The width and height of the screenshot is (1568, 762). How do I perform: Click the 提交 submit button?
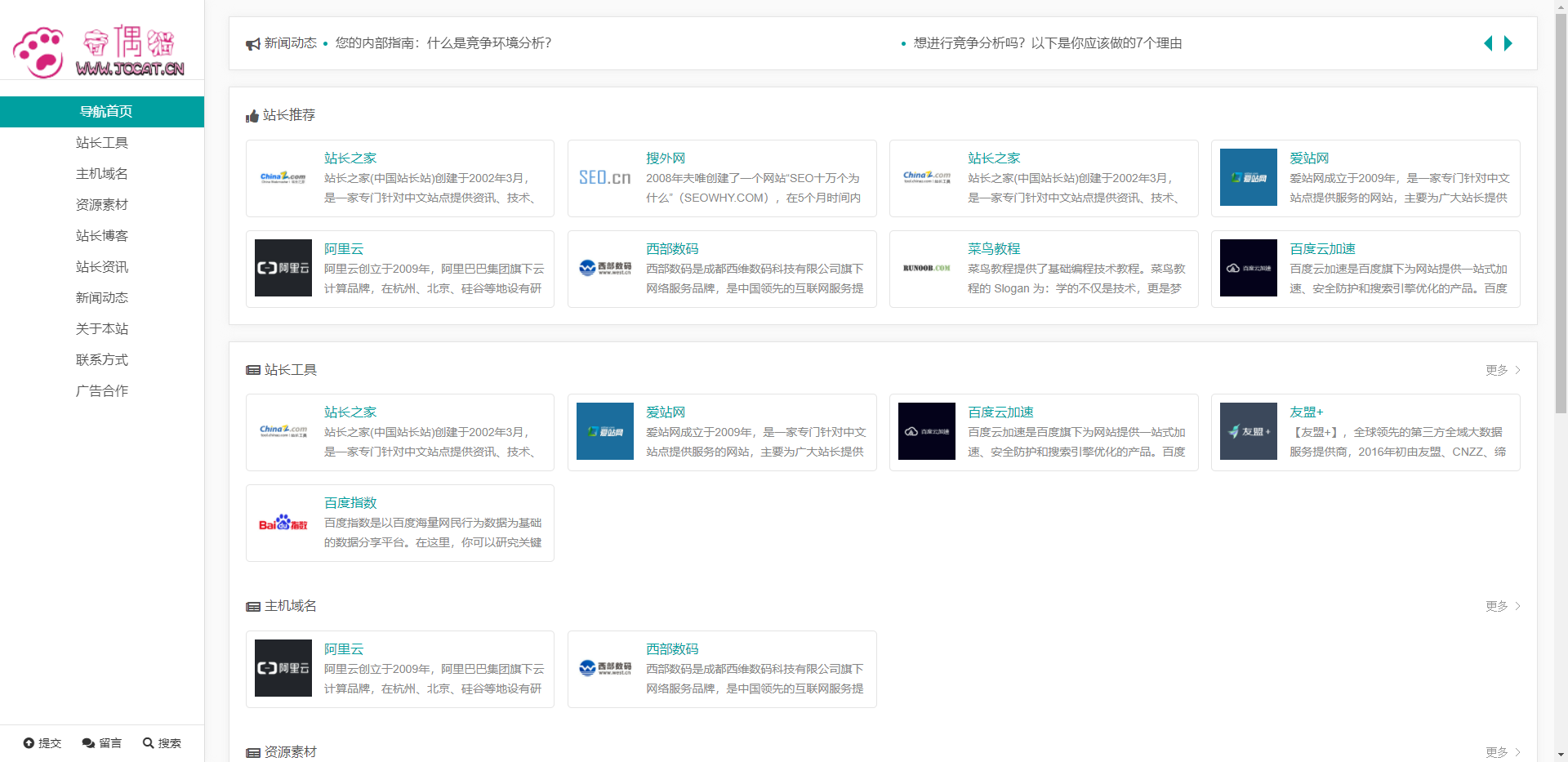(x=42, y=743)
